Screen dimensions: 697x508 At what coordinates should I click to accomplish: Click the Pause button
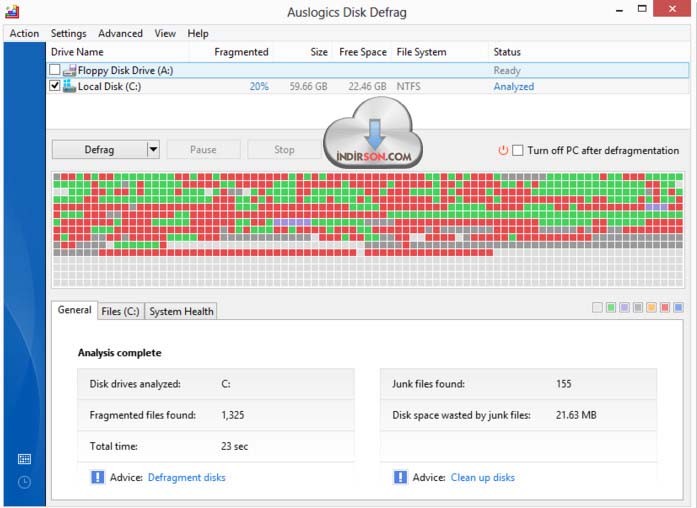[x=203, y=149]
